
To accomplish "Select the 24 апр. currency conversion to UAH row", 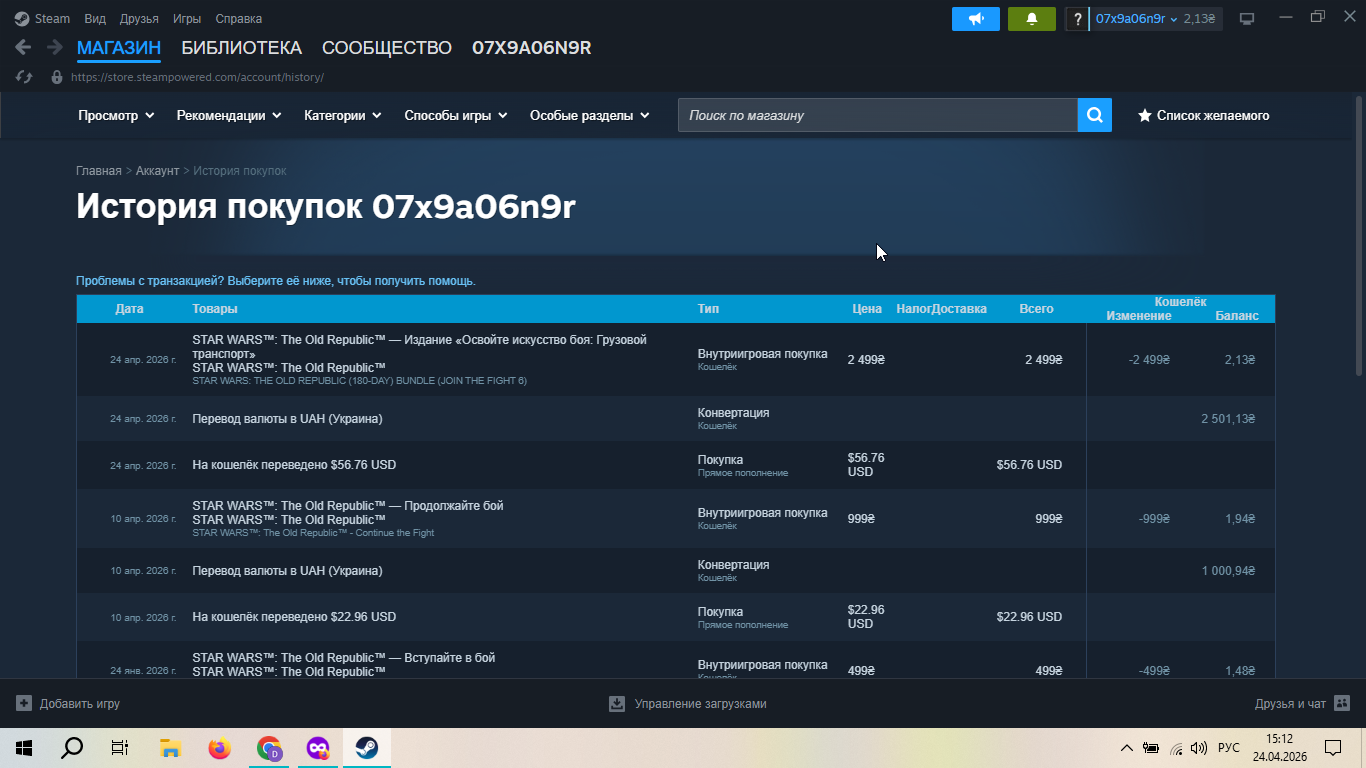I will click(x=676, y=419).
